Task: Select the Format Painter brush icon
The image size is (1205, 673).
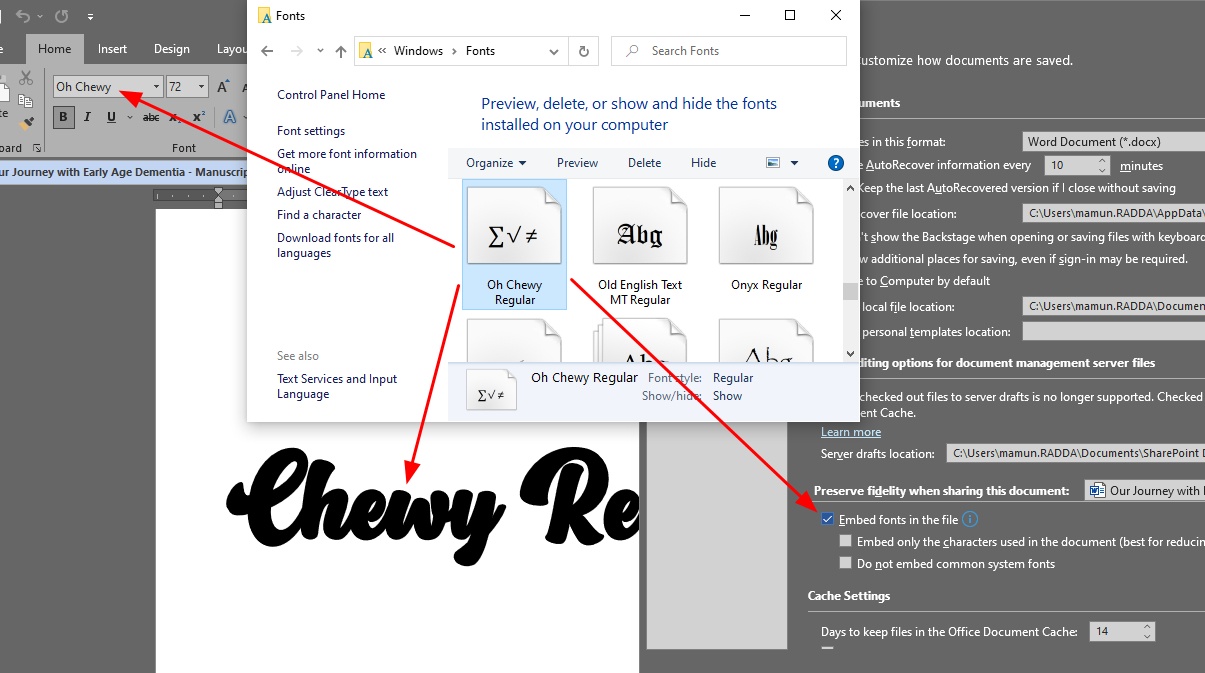Action: coord(27,122)
